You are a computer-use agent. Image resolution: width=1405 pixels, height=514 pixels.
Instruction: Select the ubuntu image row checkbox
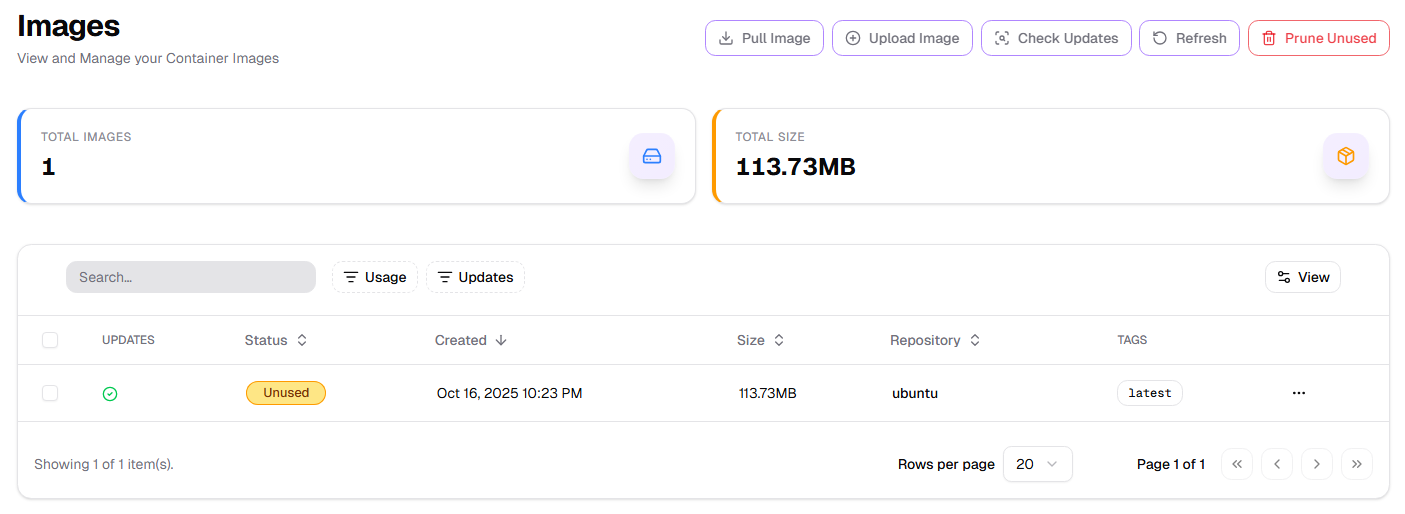coord(50,393)
